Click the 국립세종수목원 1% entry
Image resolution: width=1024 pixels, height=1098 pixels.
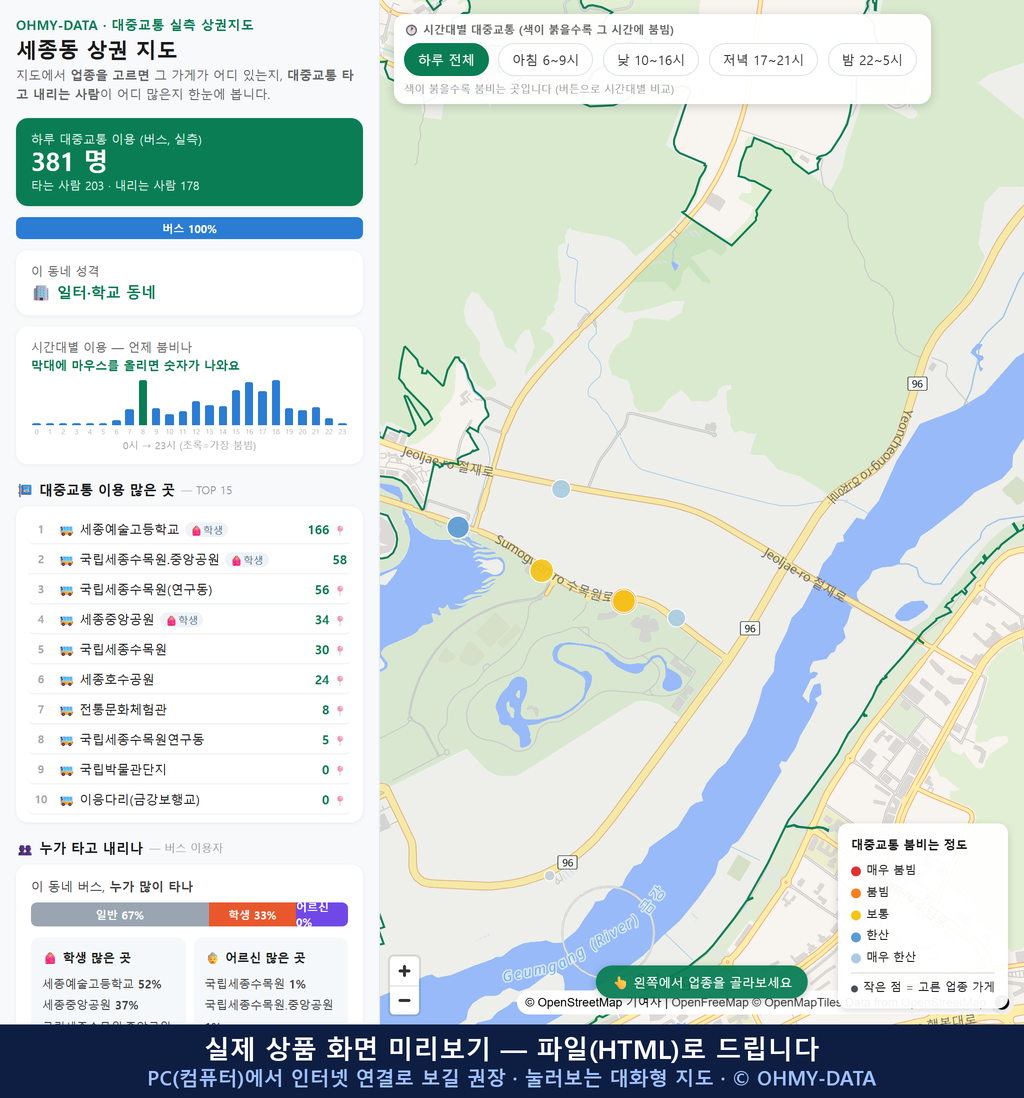(256, 984)
